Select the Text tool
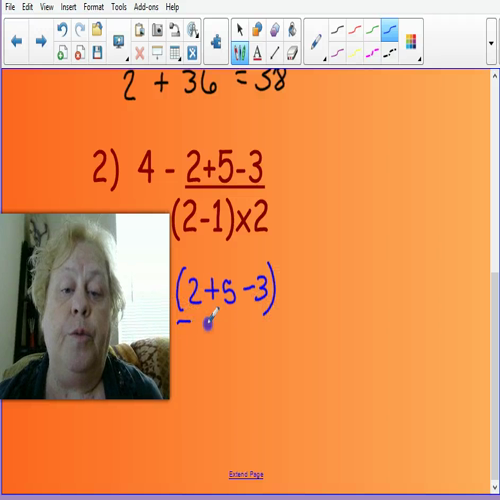The width and height of the screenshot is (500, 500). click(257, 53)
